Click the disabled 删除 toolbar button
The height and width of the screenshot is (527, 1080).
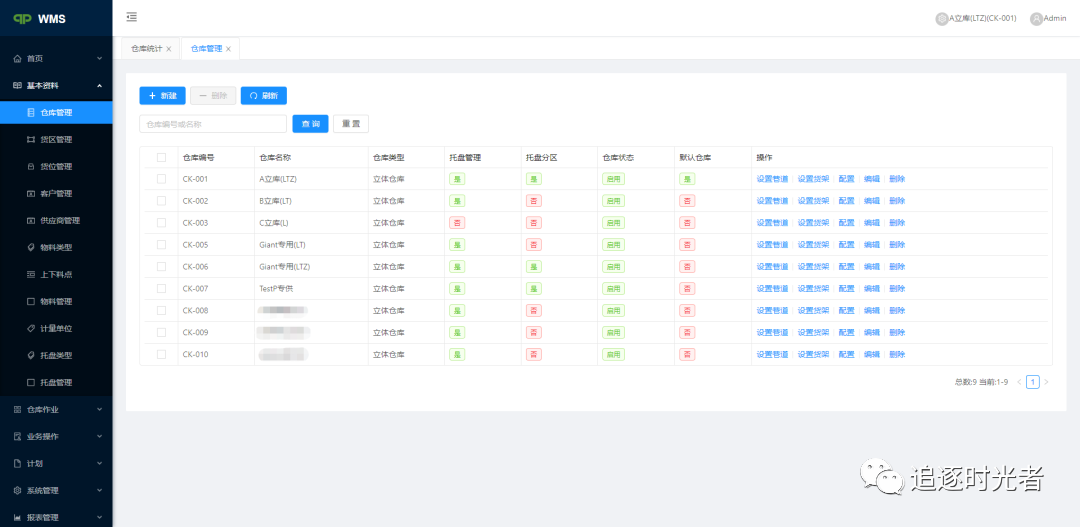pyautogui.click(x=214, y=96)
